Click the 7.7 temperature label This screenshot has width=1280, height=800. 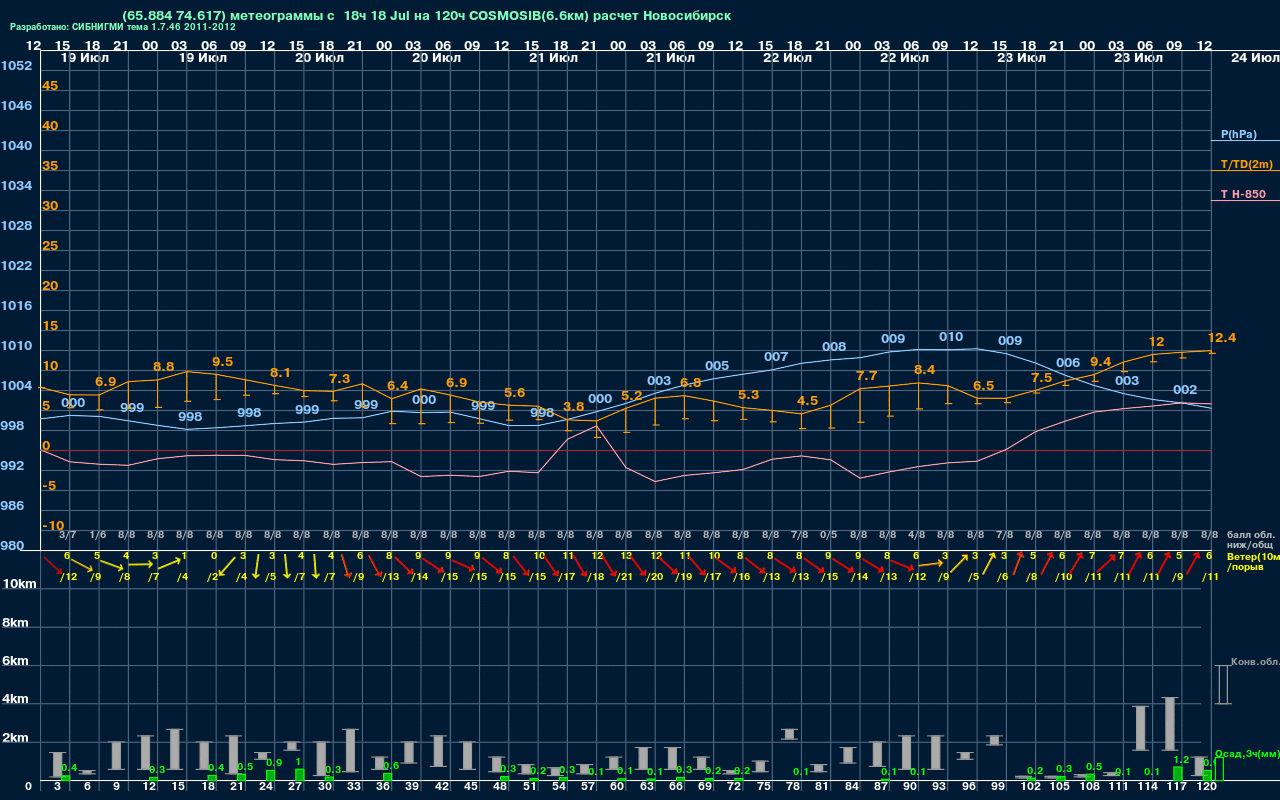click(867, 376)
